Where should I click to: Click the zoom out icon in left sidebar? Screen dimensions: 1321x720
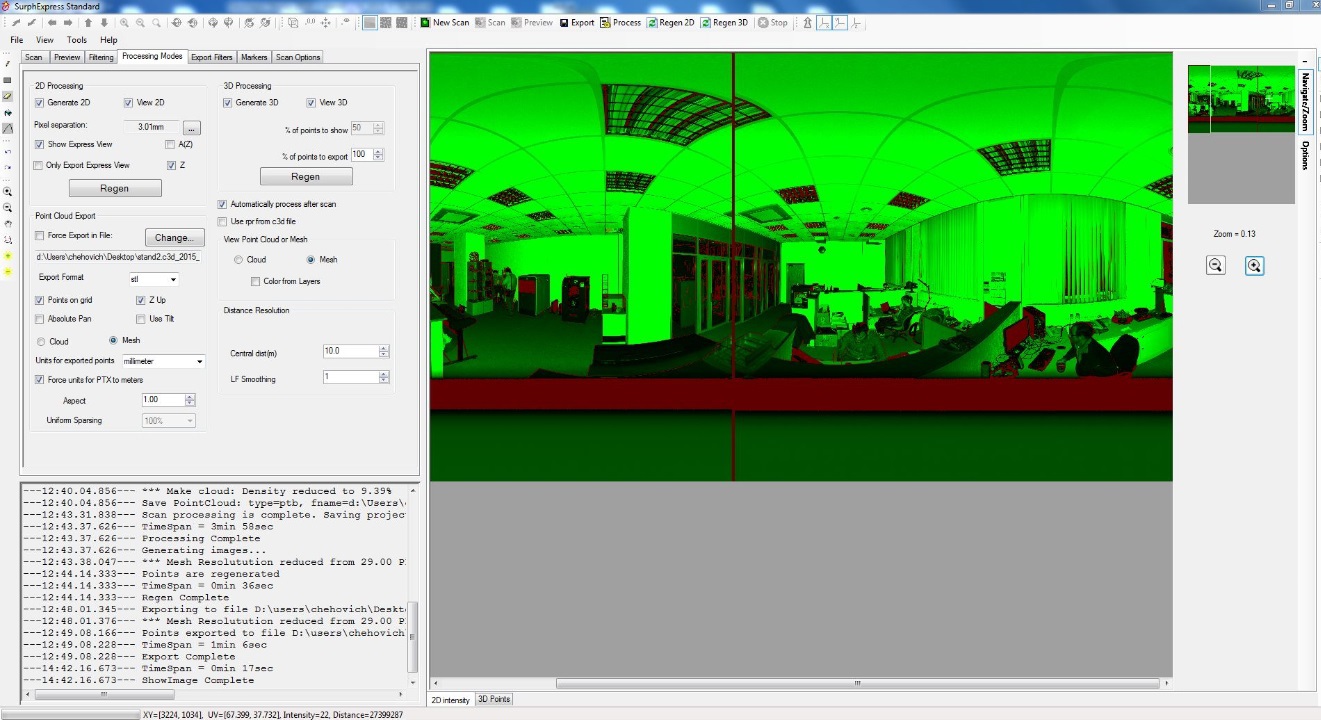coord(8,207)
